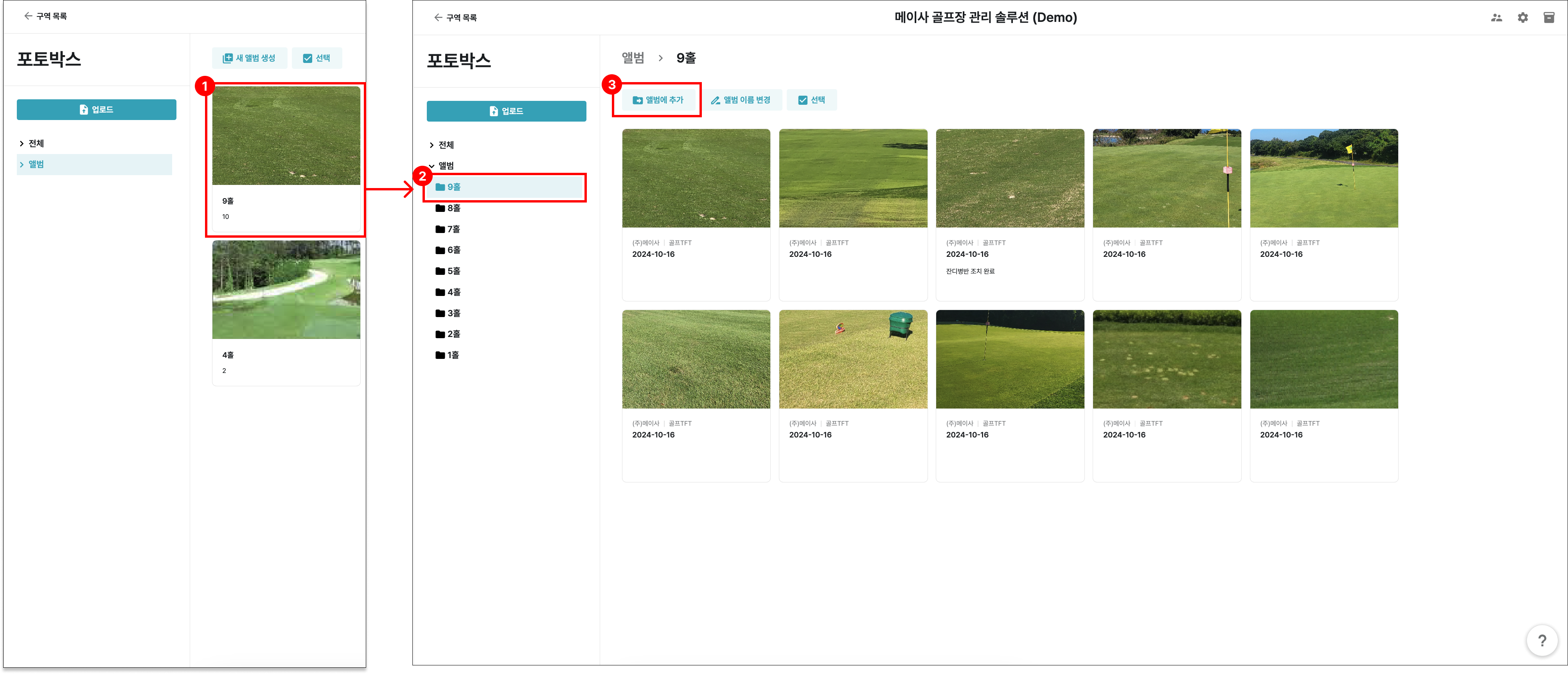Click the users icon in top header
The height and width of the screenshot is (674, 1568).
(x=1496, y=18)
